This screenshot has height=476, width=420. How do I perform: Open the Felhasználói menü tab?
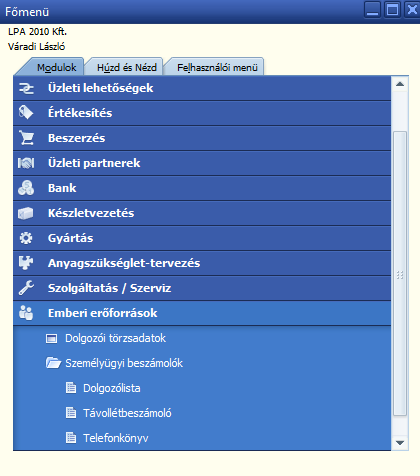[x=217, y=68]
